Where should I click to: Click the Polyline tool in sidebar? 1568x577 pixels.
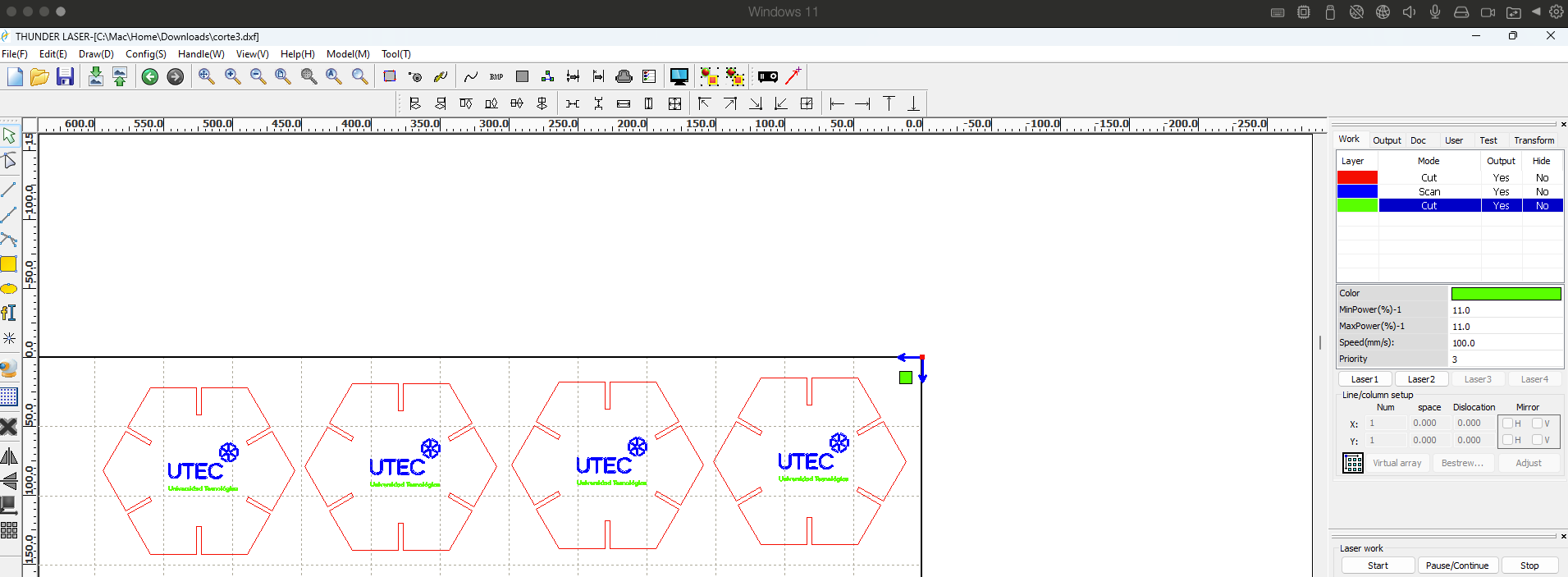point(9,215)
